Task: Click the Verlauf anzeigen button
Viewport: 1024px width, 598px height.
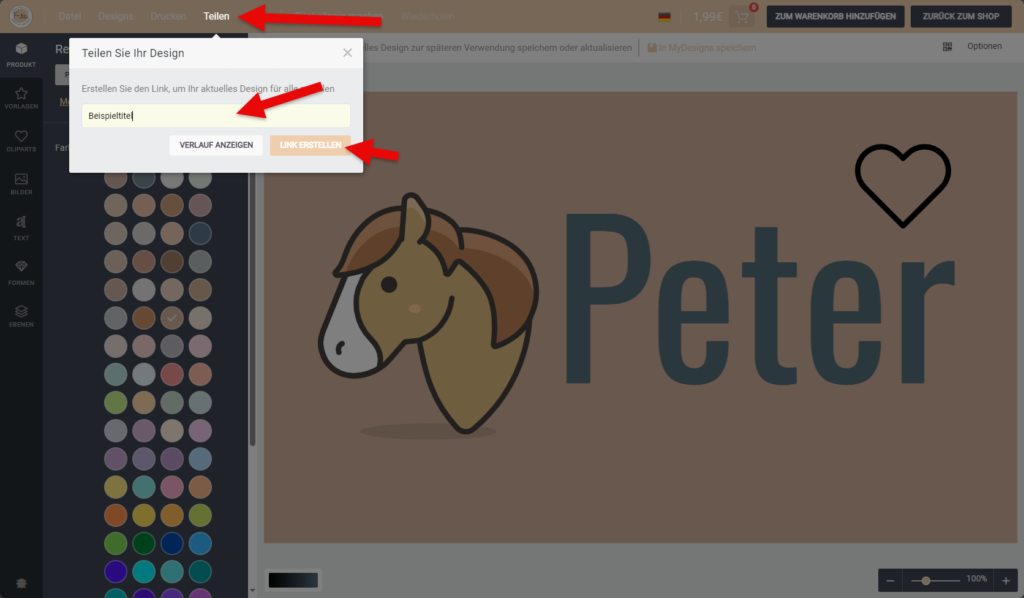Action: tap(216, 146)
